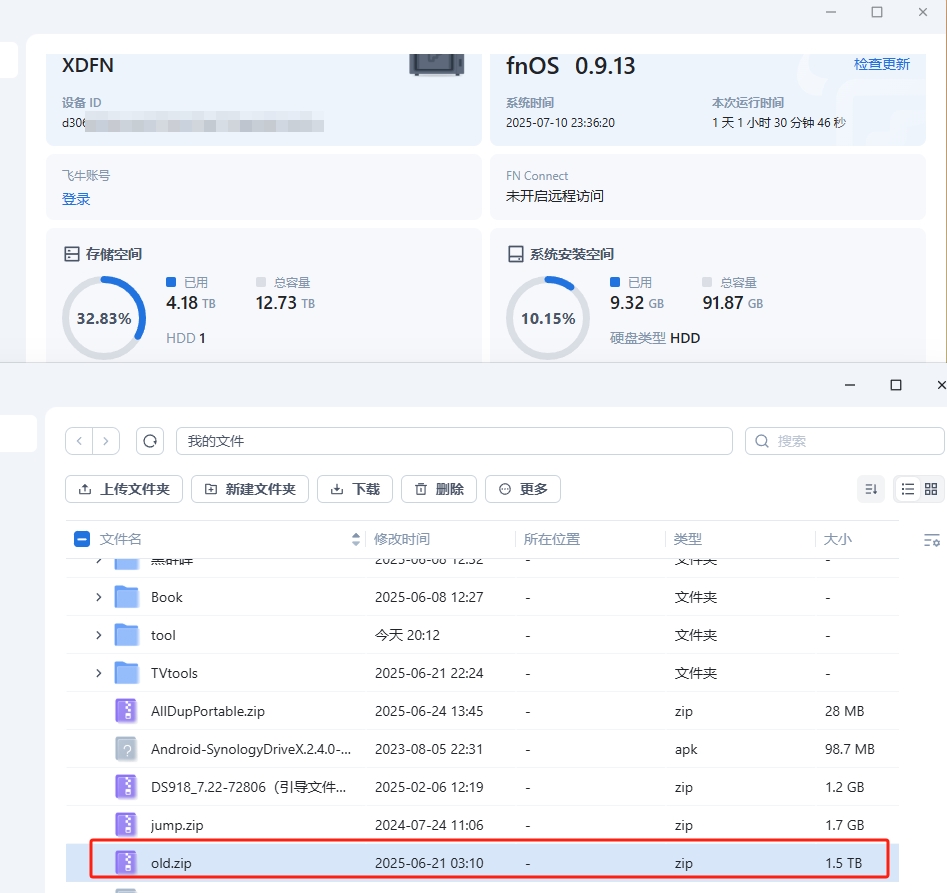The image size is (947, 893).
Task: Click the DS918_7.22-72806 zip icon
Action: click(x=126, y=787)
